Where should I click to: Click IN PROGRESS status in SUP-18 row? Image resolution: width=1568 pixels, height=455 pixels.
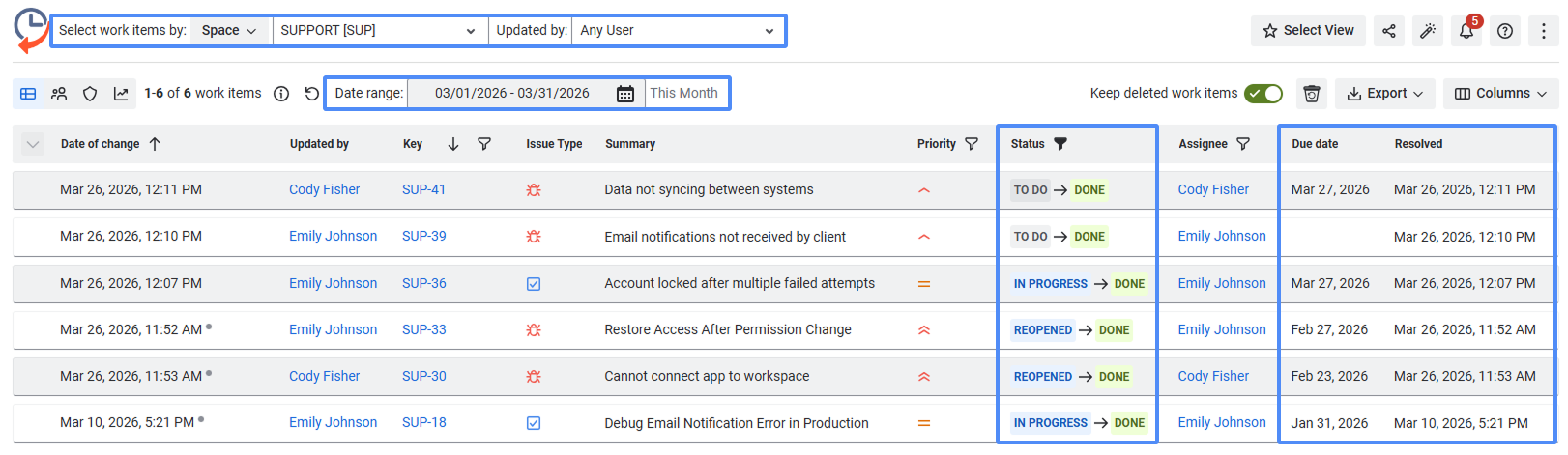1050,423
